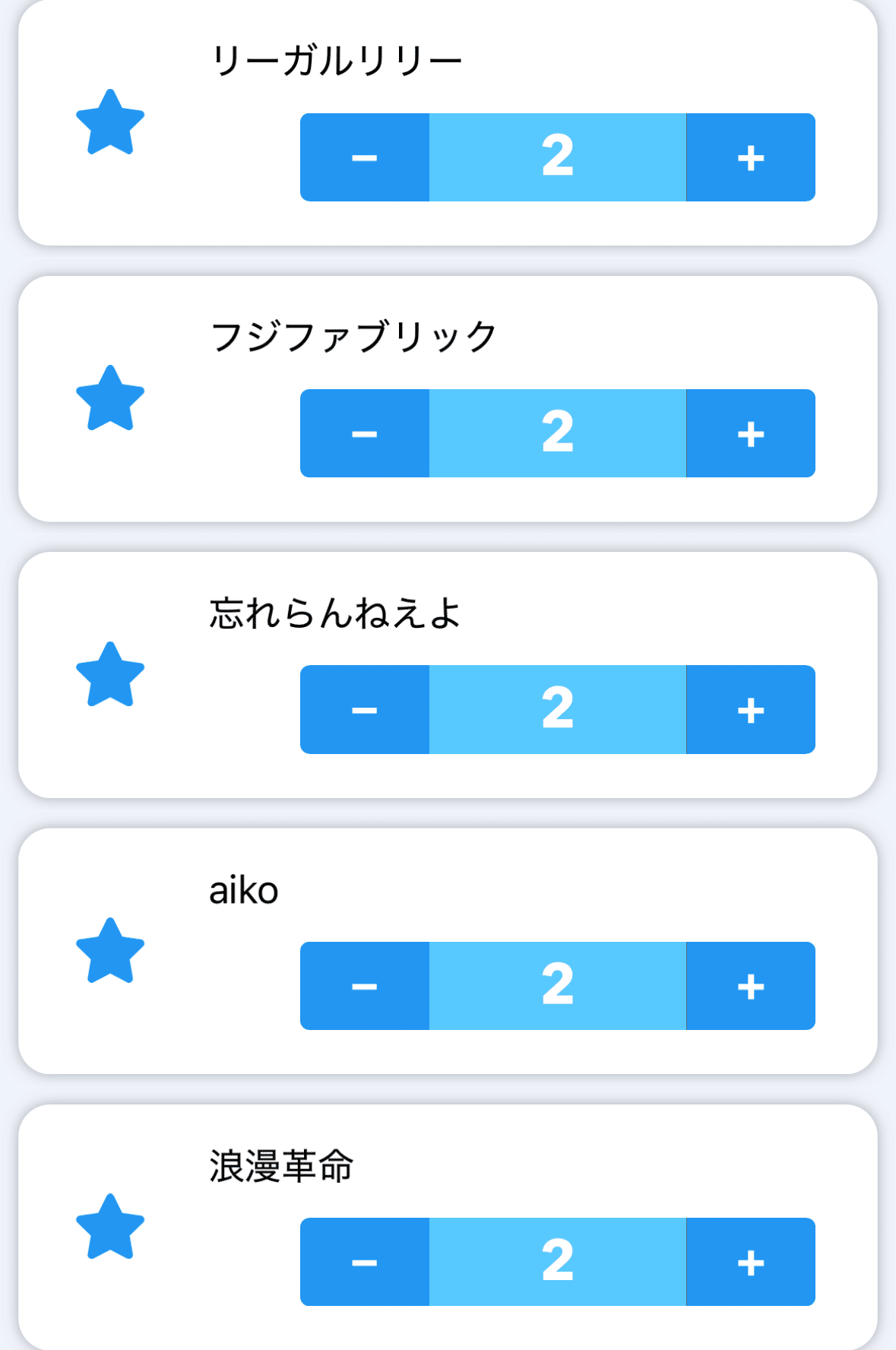
Task: Select the リーガルリリー artist name
Action: tap(336, 61)
